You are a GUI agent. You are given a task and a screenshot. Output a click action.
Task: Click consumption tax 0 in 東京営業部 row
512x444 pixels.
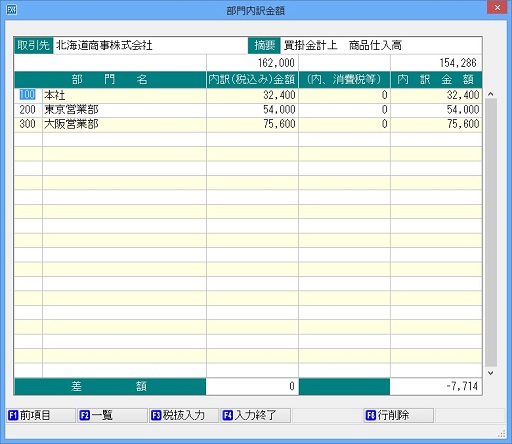click(344, 110)
